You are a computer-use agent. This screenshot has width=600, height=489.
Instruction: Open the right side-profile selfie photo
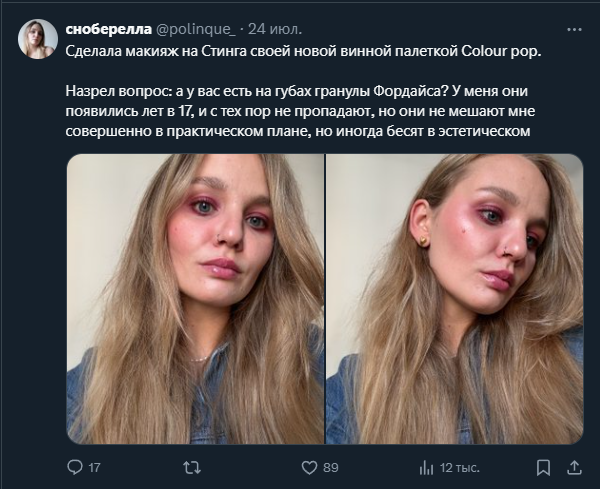pos(454,299)
